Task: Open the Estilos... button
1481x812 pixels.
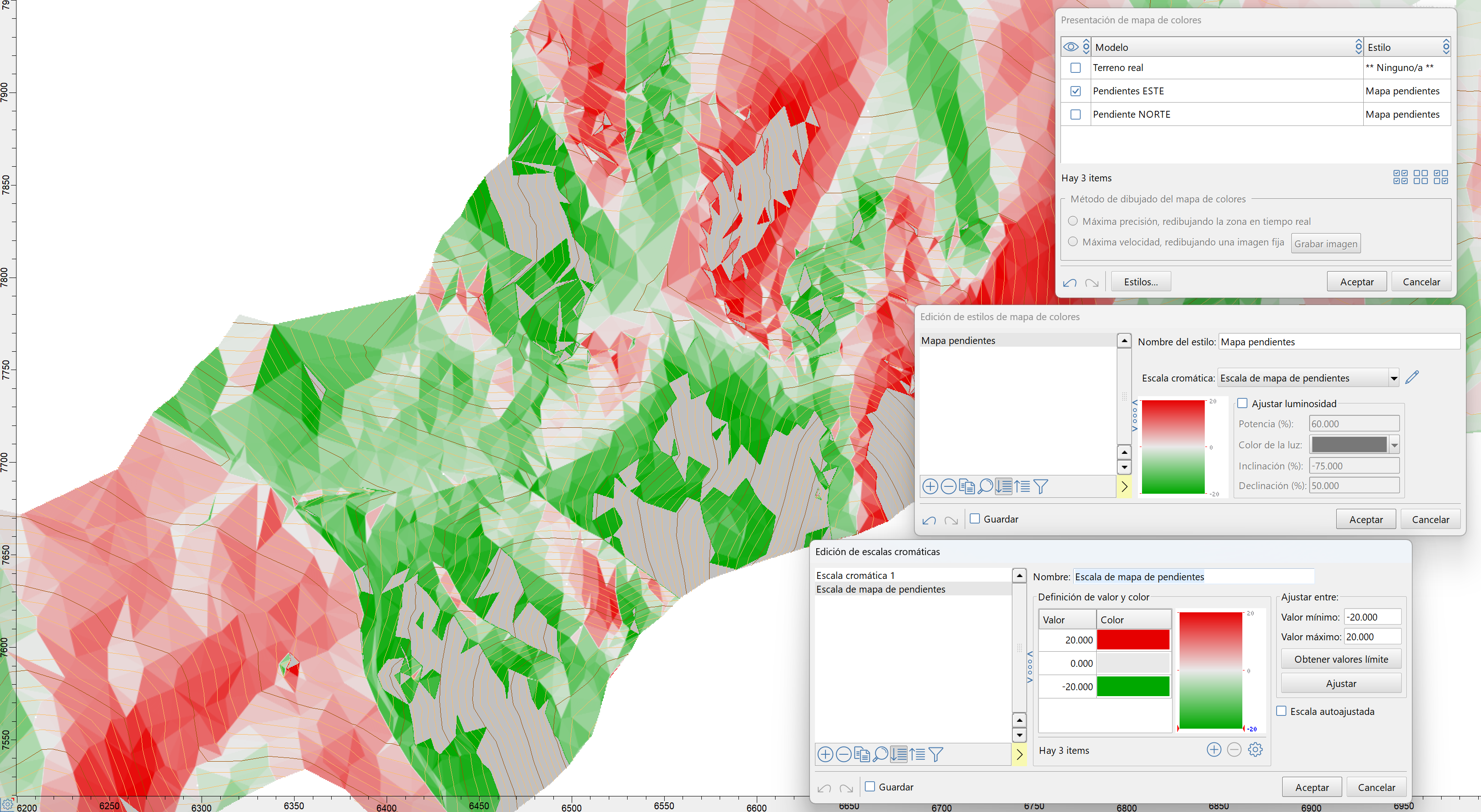Action: pos(1141,282)
